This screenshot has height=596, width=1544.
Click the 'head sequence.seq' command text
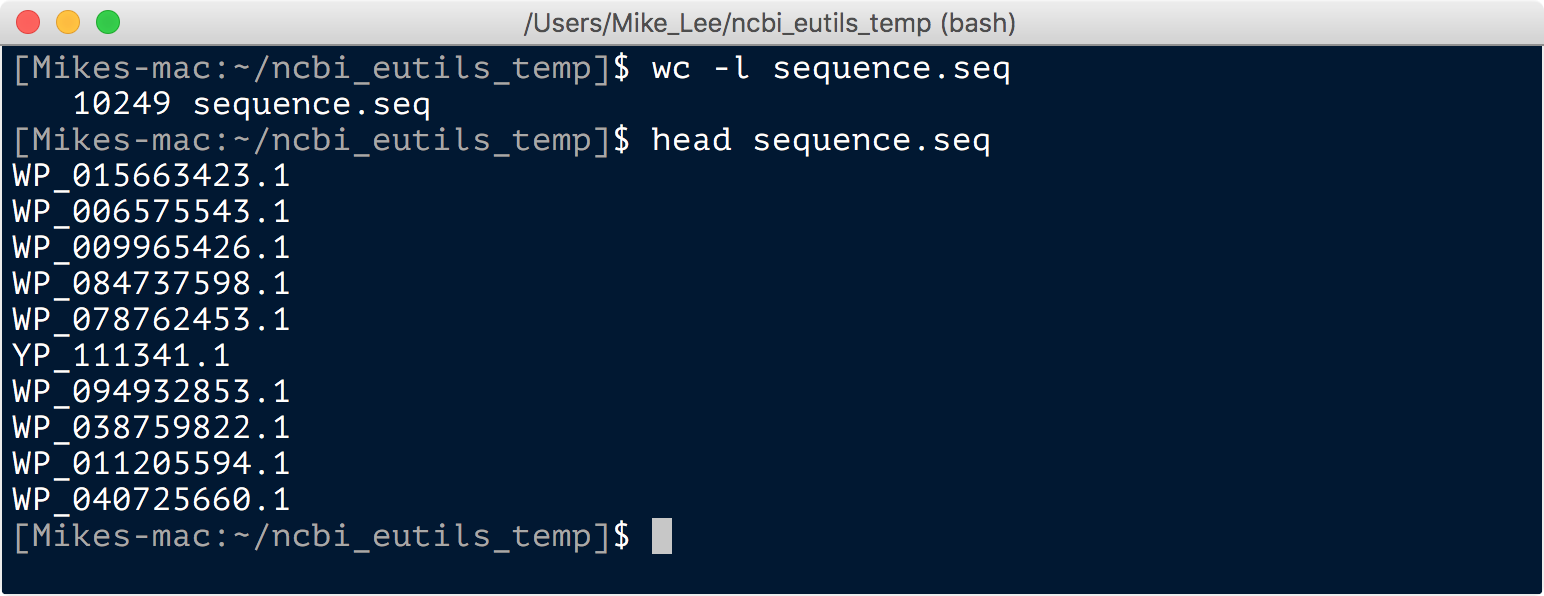point(821,140)
